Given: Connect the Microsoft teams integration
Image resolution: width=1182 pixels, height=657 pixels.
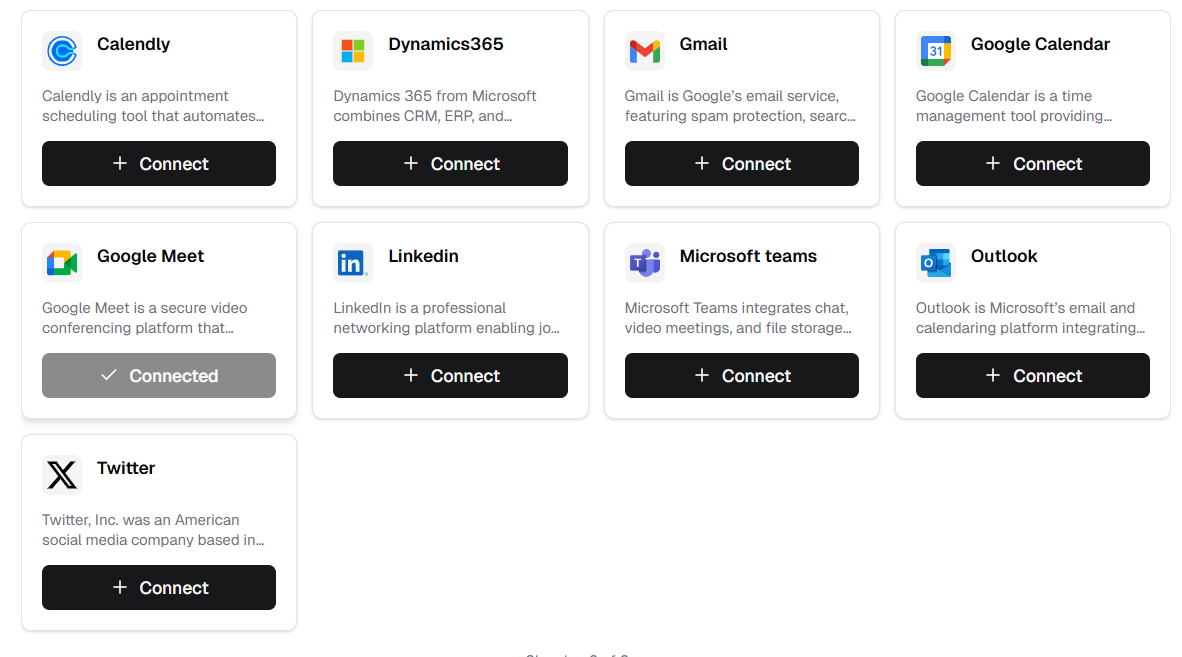Looking at the screenshot, I should (x=741, y=375).
